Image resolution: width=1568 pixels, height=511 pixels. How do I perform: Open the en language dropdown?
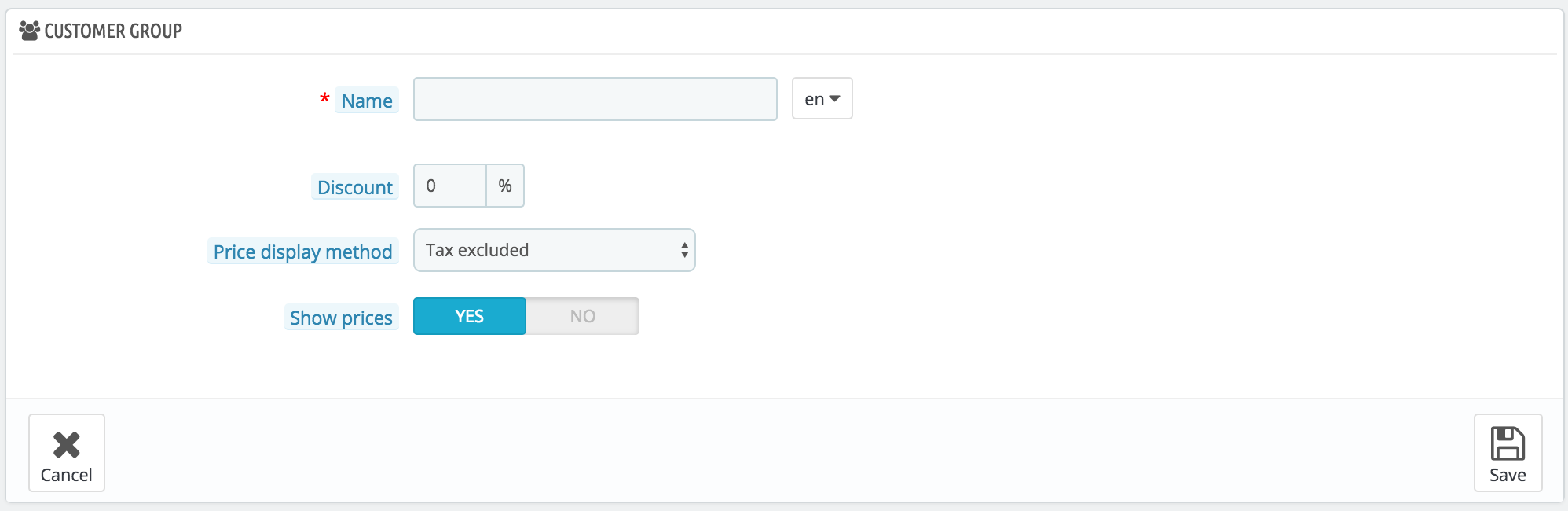(822, 98)
